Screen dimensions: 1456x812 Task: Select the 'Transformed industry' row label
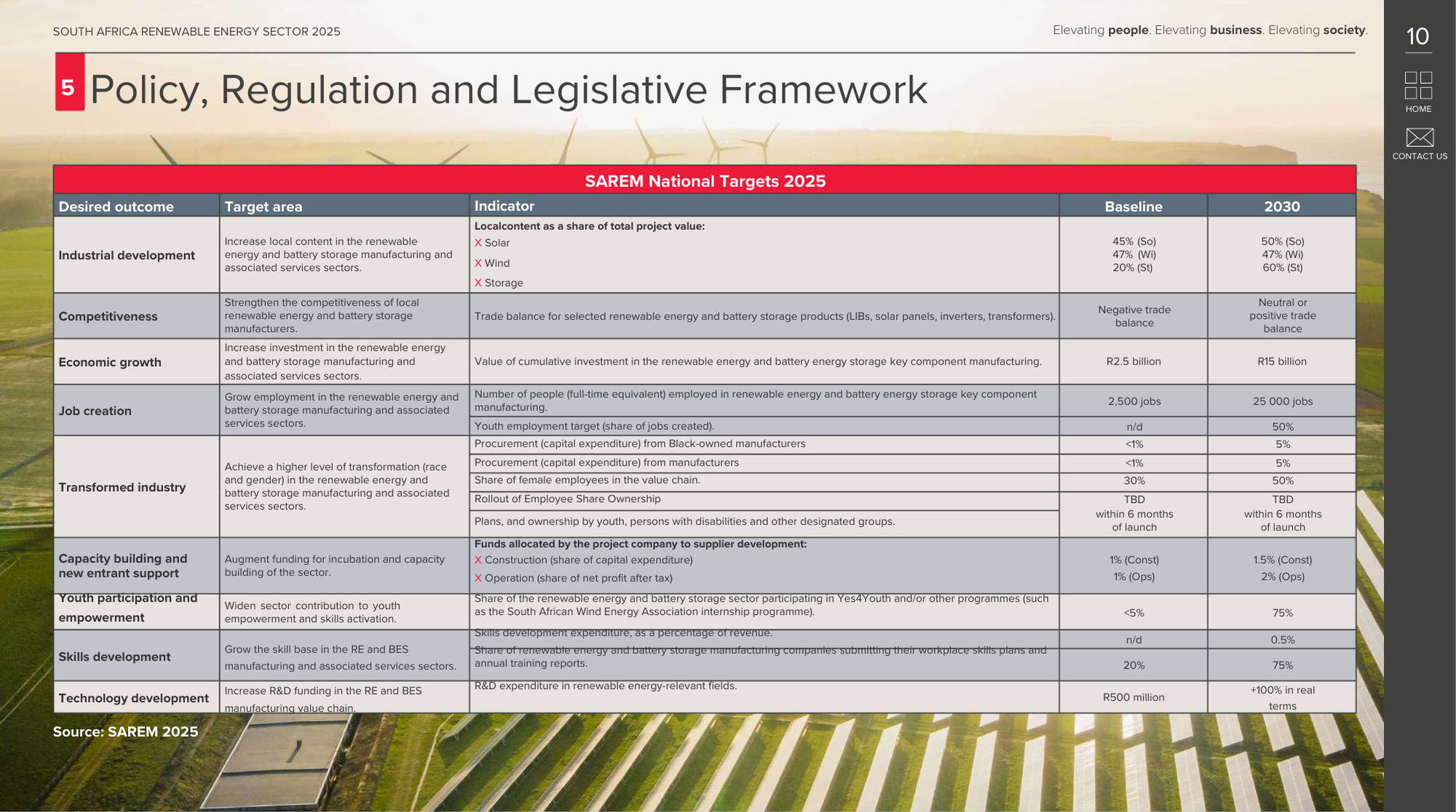pos(122,487)
